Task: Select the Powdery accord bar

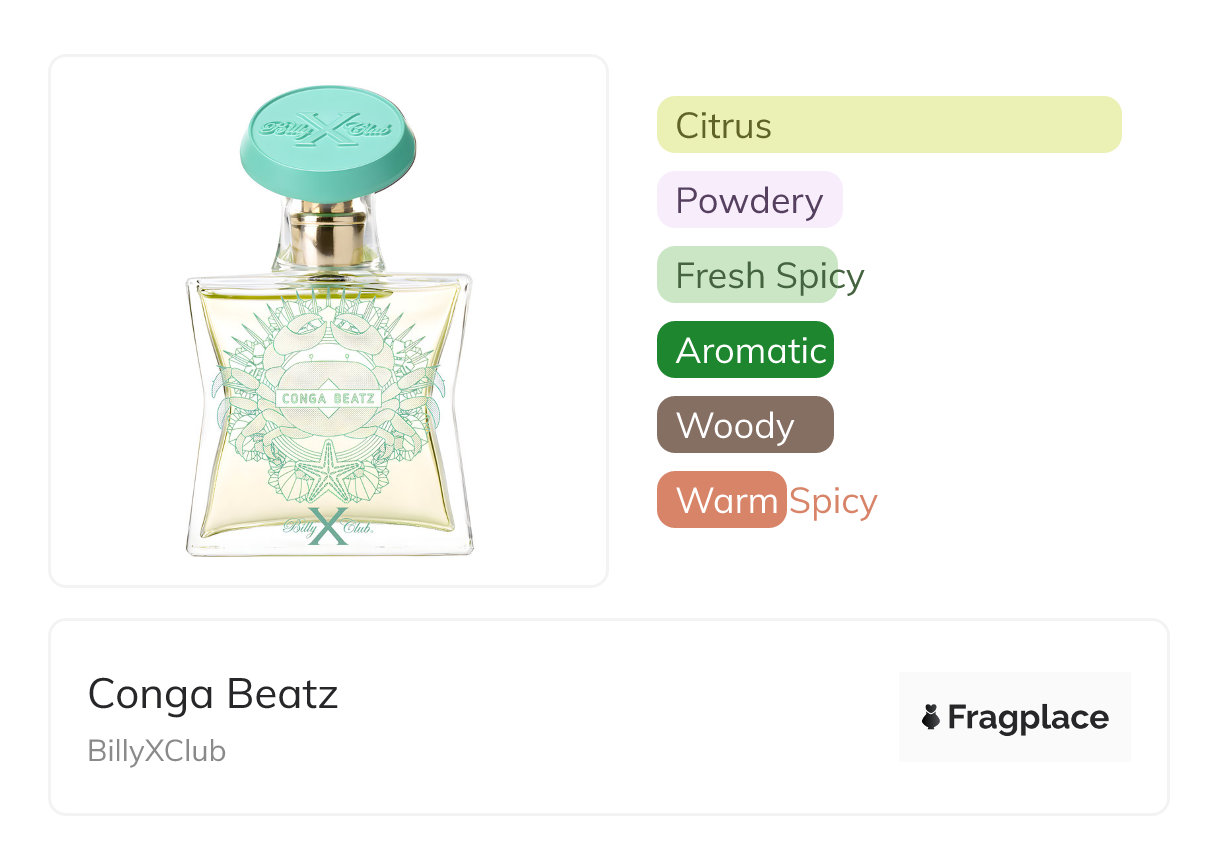Action: point(749,200)
